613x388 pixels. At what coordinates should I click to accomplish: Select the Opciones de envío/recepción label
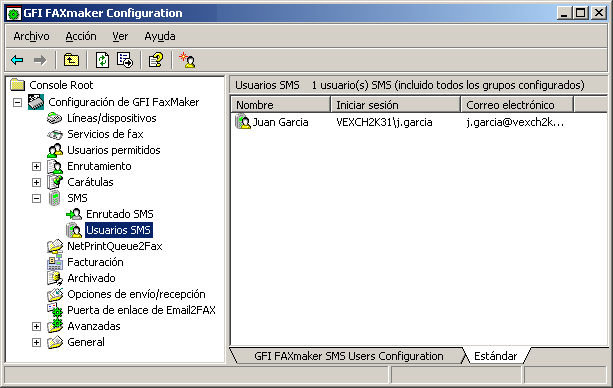point(136,294)
